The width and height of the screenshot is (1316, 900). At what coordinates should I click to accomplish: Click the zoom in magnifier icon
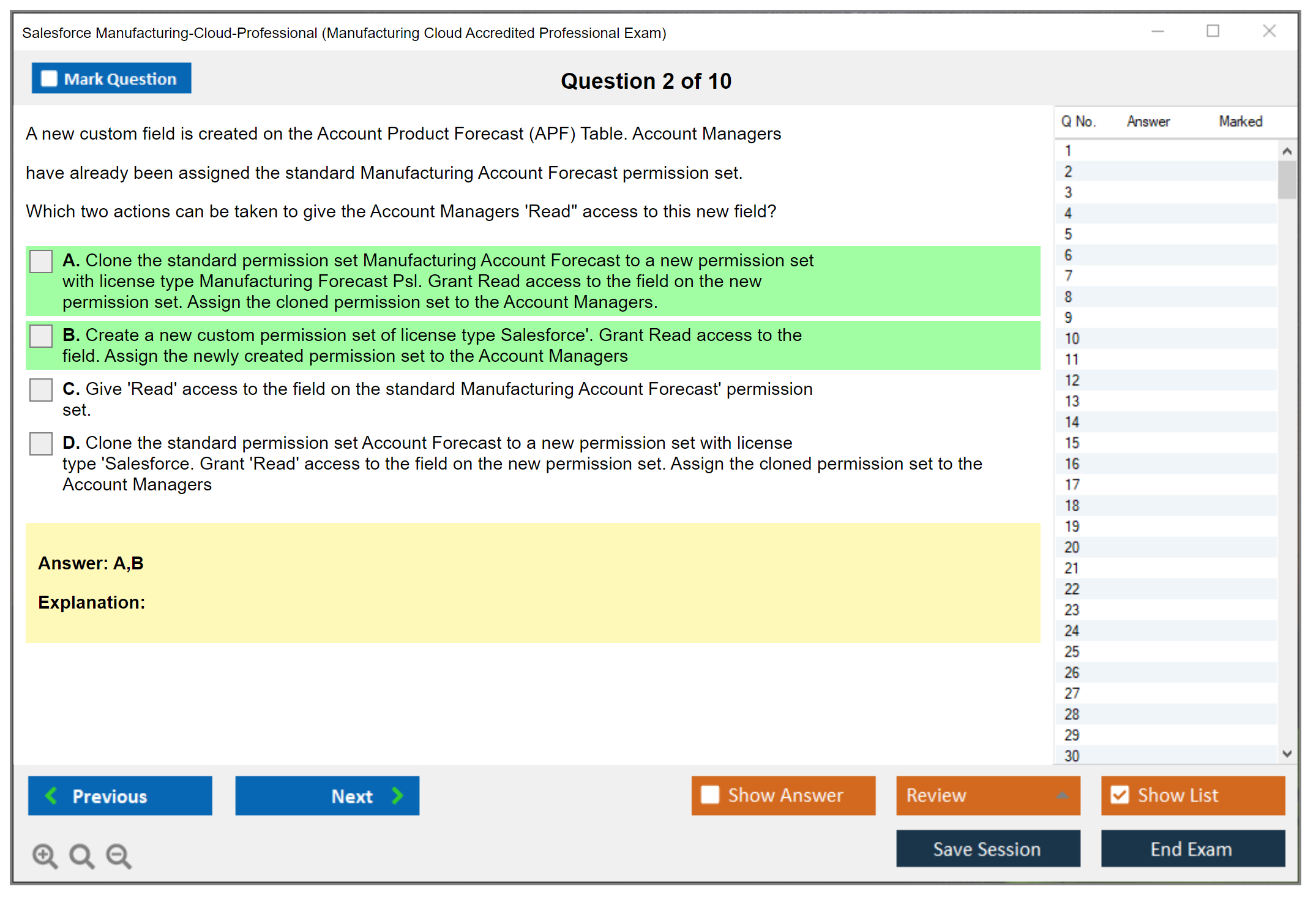45,855
